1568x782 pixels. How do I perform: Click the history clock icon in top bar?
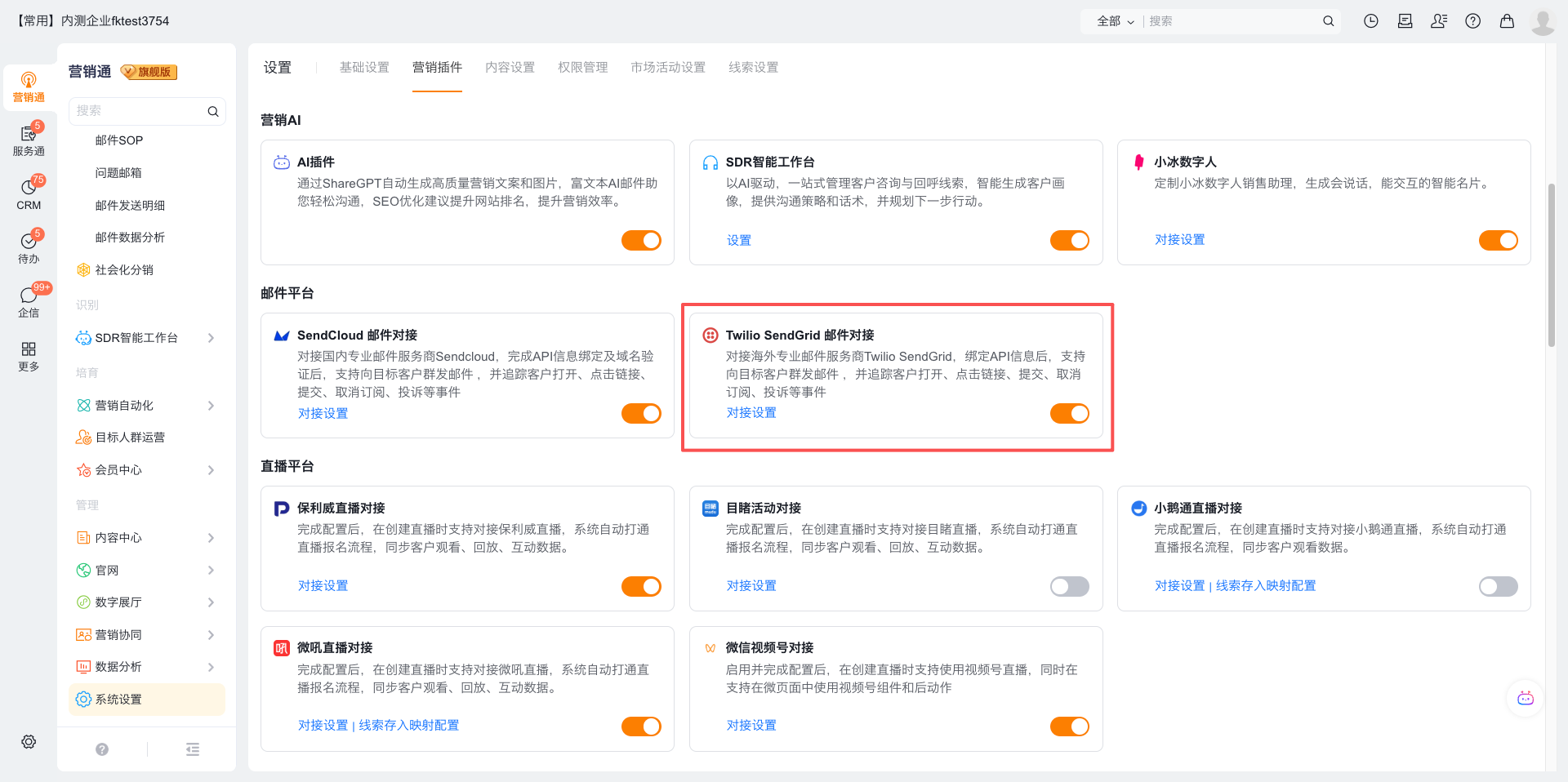coord(1371,21)
